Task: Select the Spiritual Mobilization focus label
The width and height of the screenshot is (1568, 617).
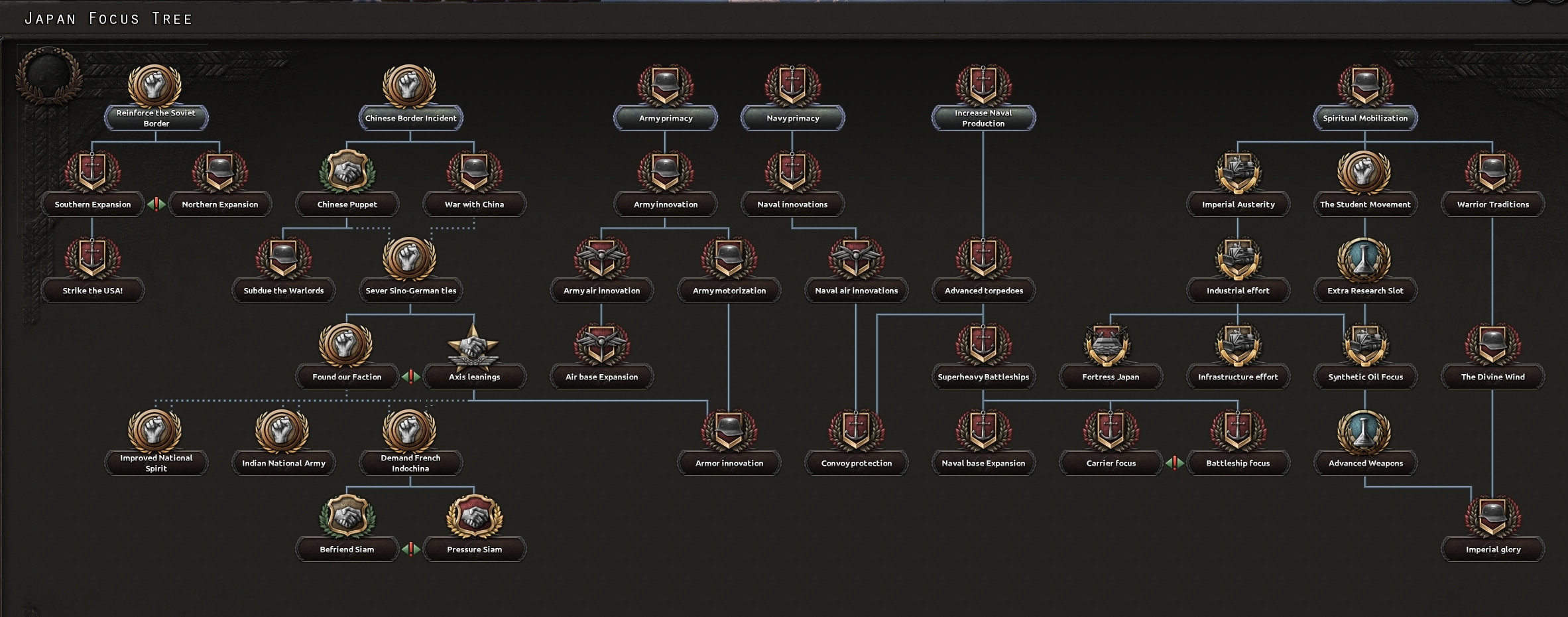Action: pyautogui.click(x=1365, y=118)
